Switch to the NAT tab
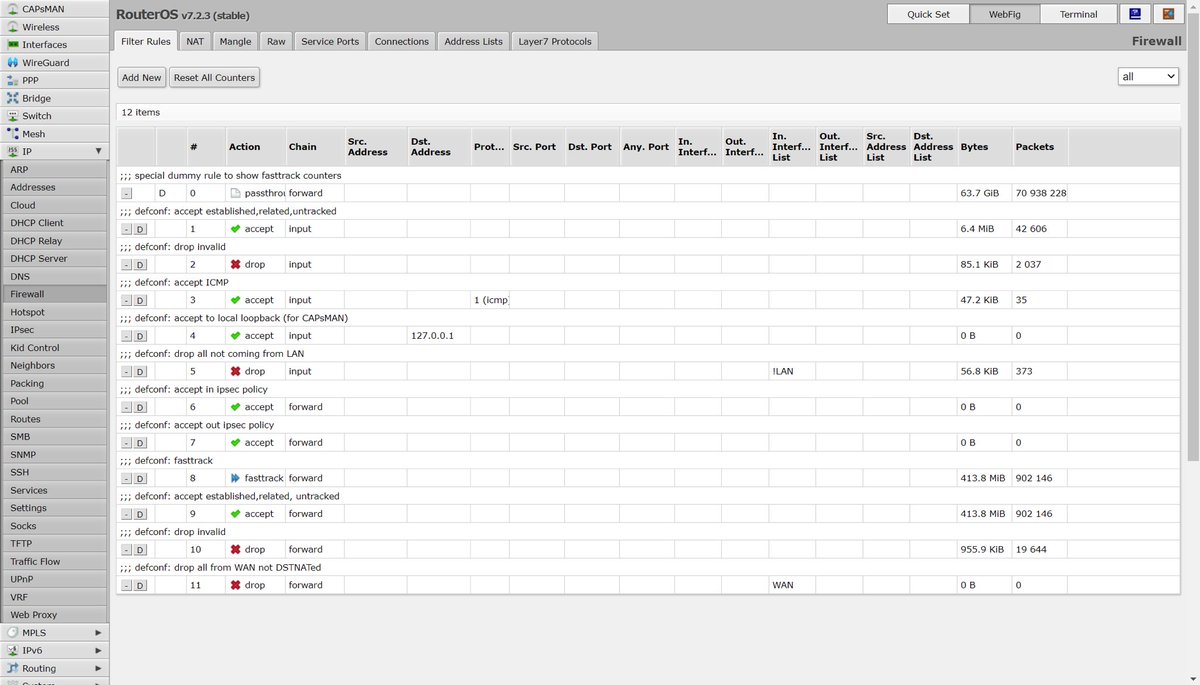1200x685 pixels. click(x=195, y=41)
